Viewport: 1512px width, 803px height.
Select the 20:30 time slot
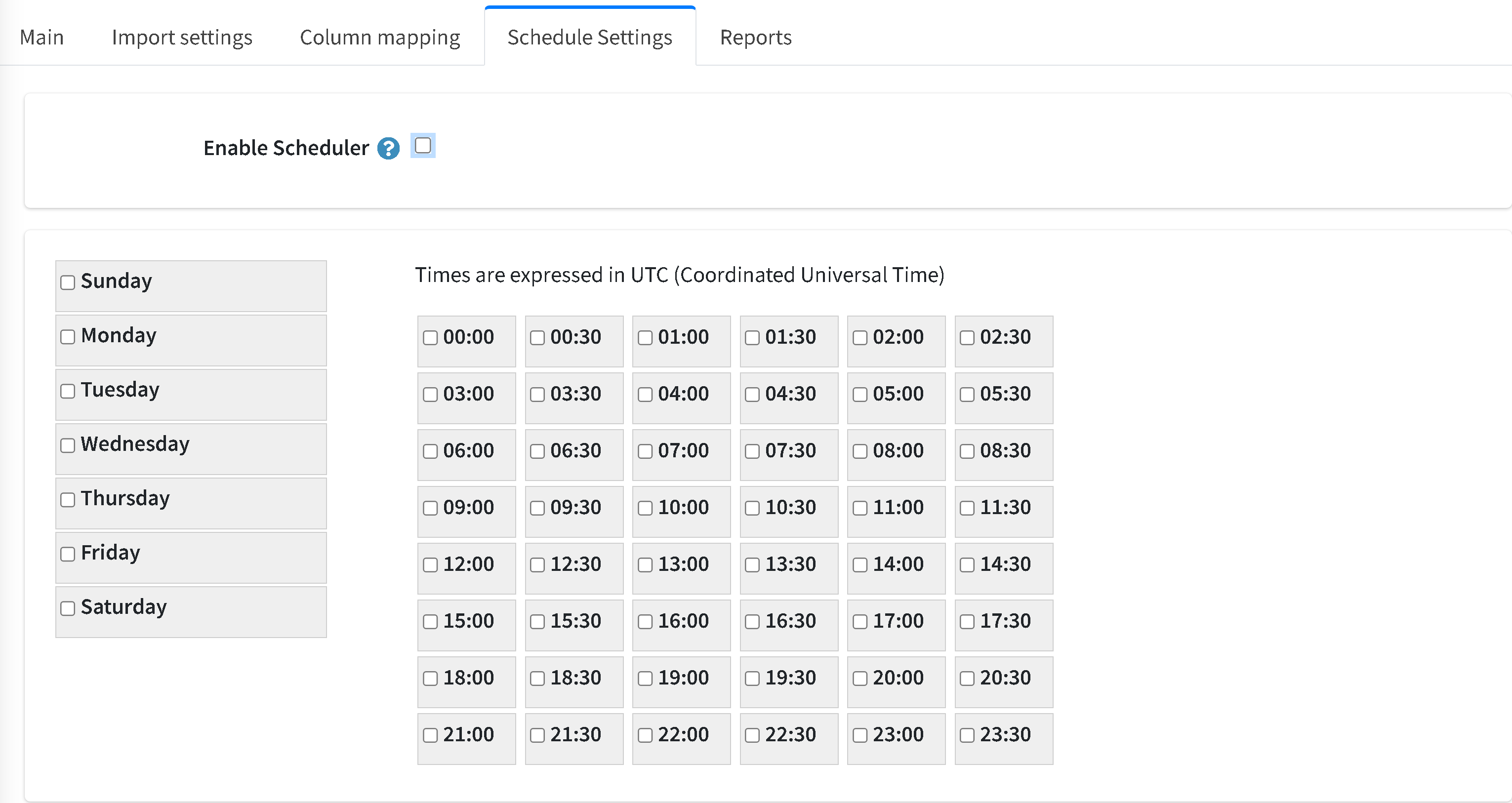click(967, 679)
